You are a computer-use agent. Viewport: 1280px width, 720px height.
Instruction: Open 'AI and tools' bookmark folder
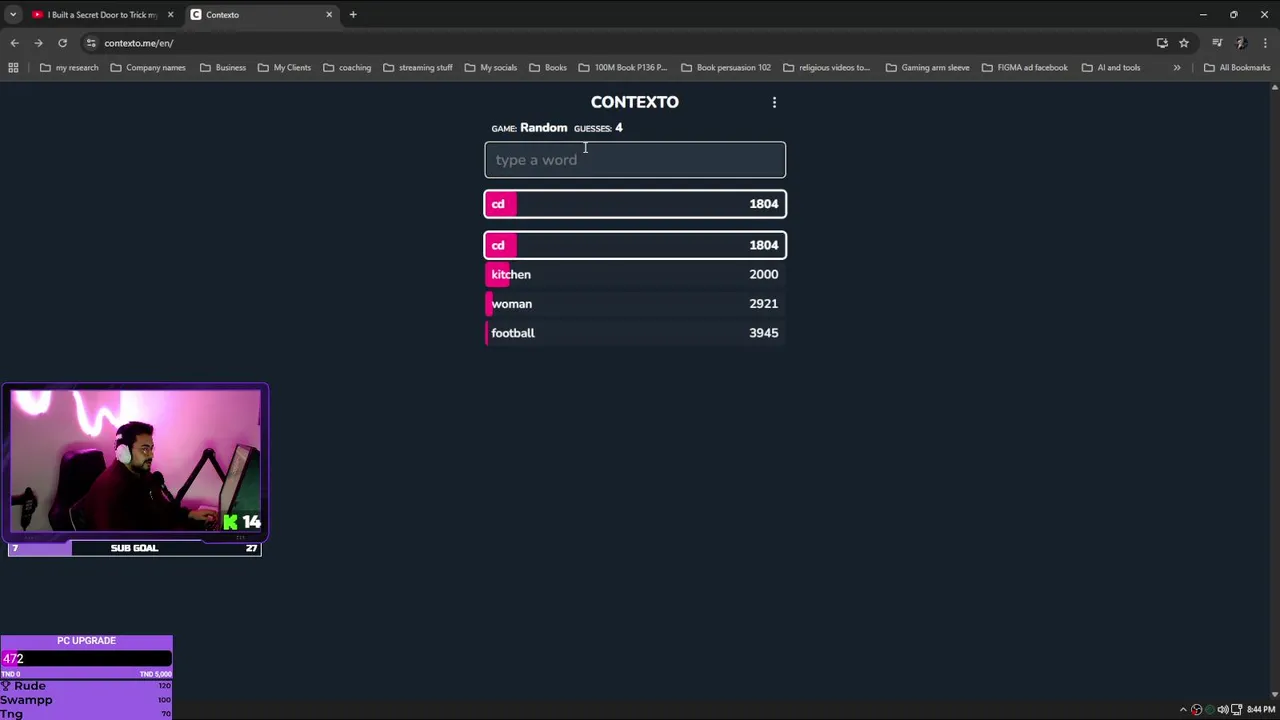[1111, 68]
